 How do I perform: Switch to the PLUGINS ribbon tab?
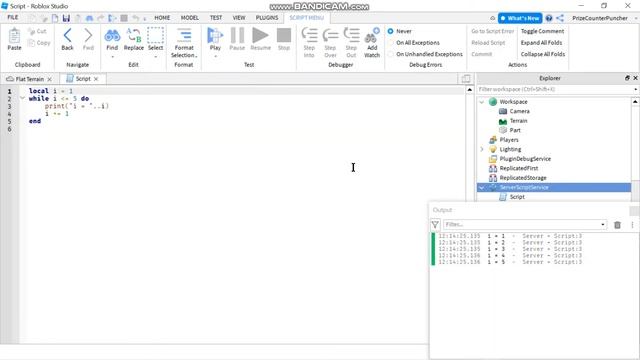267,18
